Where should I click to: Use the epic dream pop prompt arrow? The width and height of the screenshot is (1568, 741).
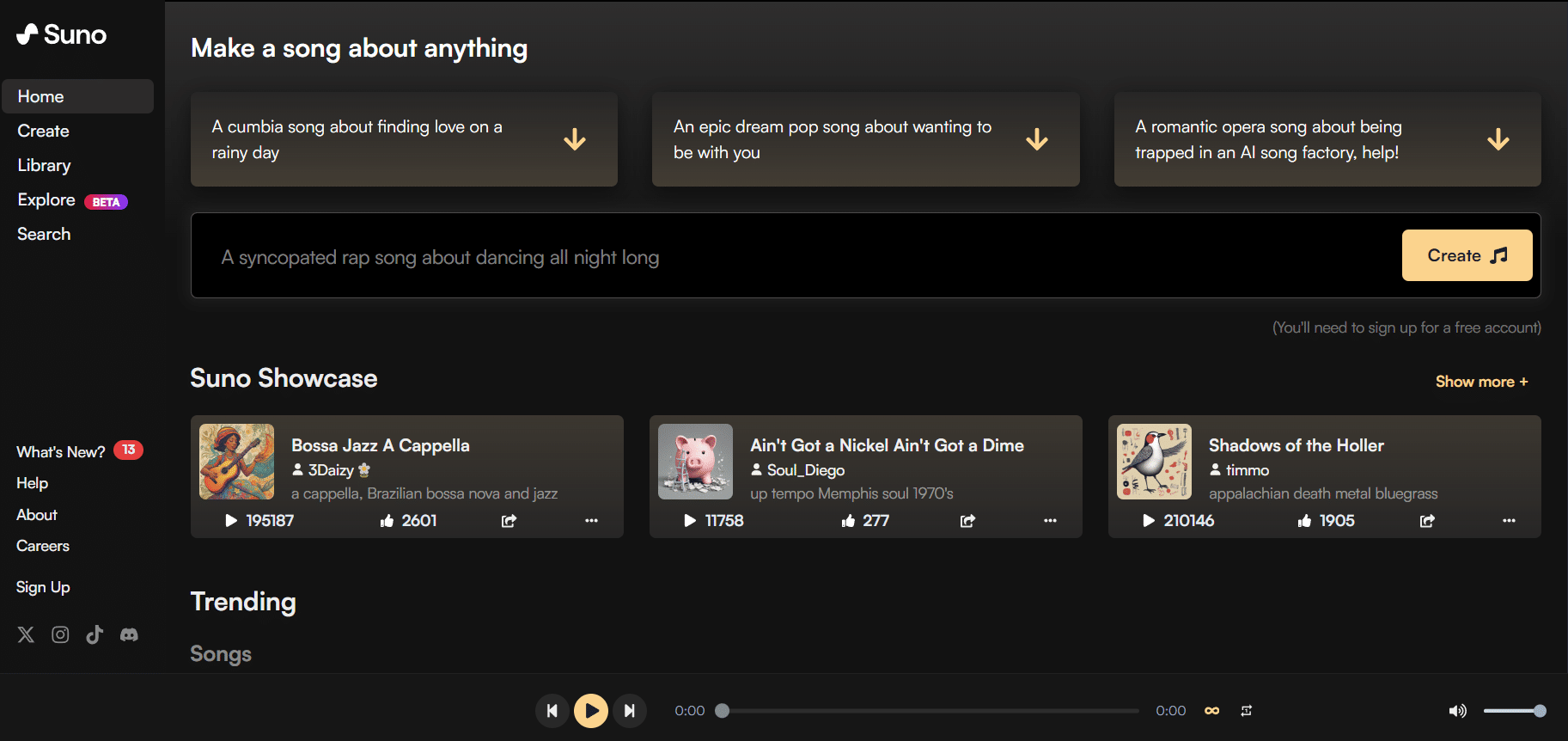(x=1037, y=139)
